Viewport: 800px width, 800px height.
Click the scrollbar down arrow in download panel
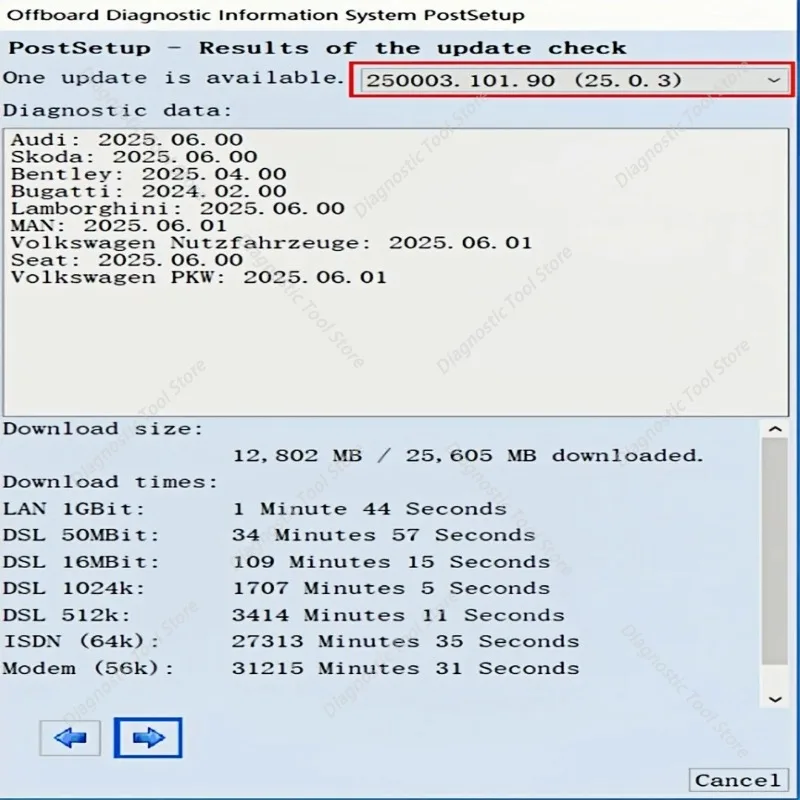coord(775,699)
